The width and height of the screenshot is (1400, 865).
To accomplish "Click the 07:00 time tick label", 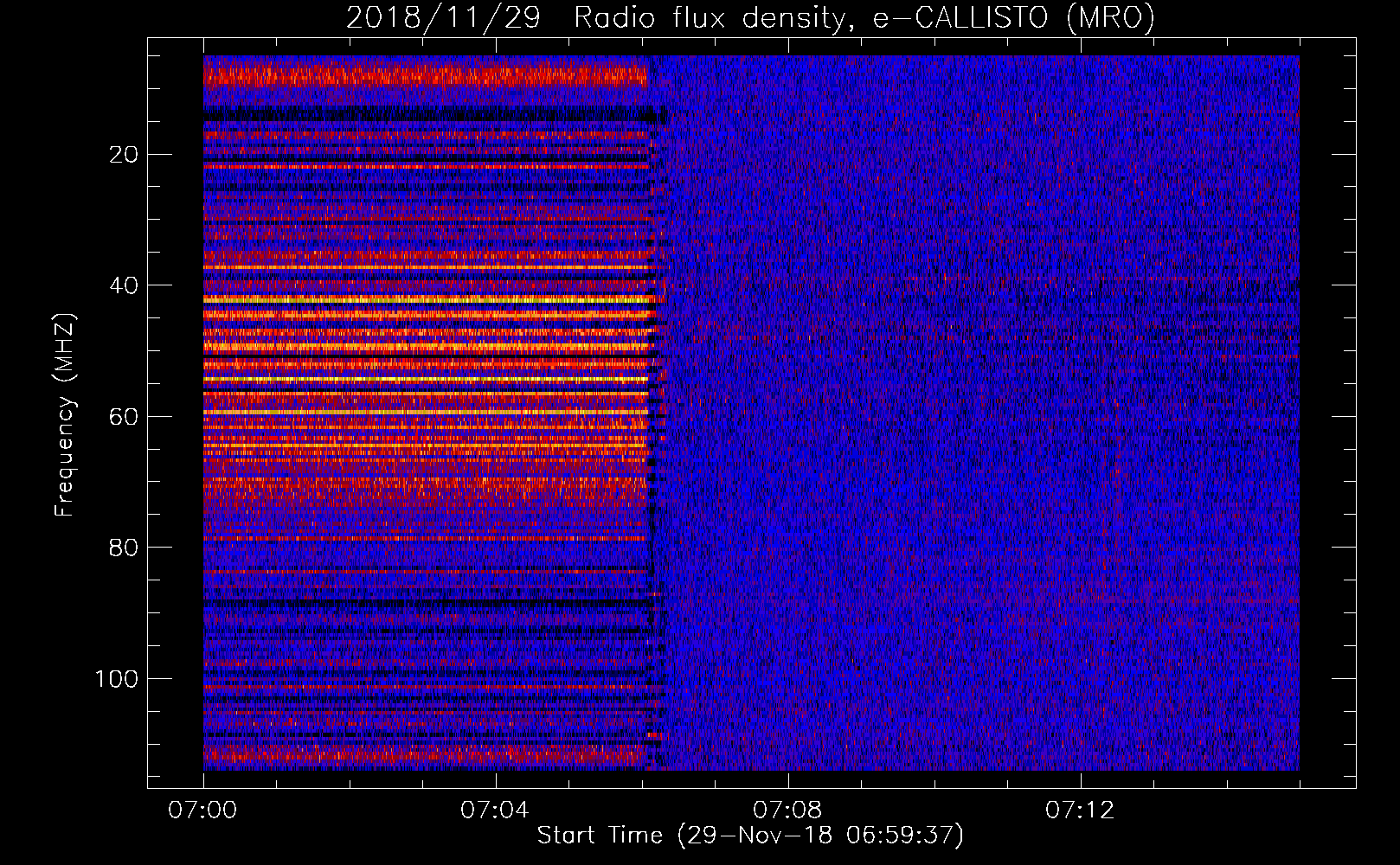I will [x=202, y=811].
